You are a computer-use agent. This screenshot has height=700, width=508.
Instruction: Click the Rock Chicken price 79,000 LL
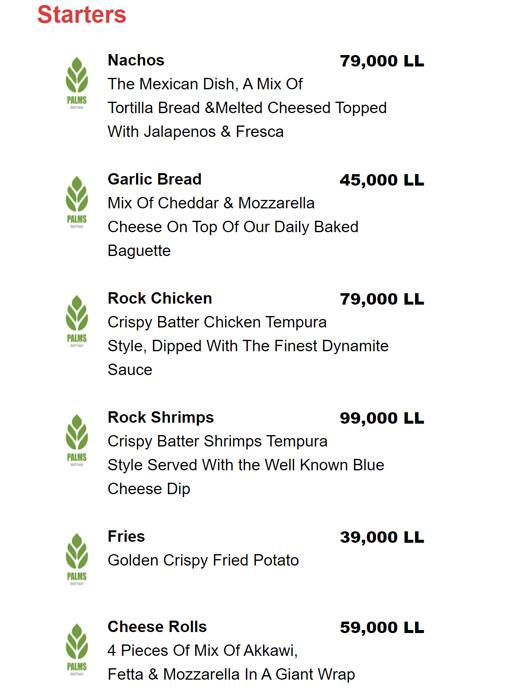(x=382, y=299)
